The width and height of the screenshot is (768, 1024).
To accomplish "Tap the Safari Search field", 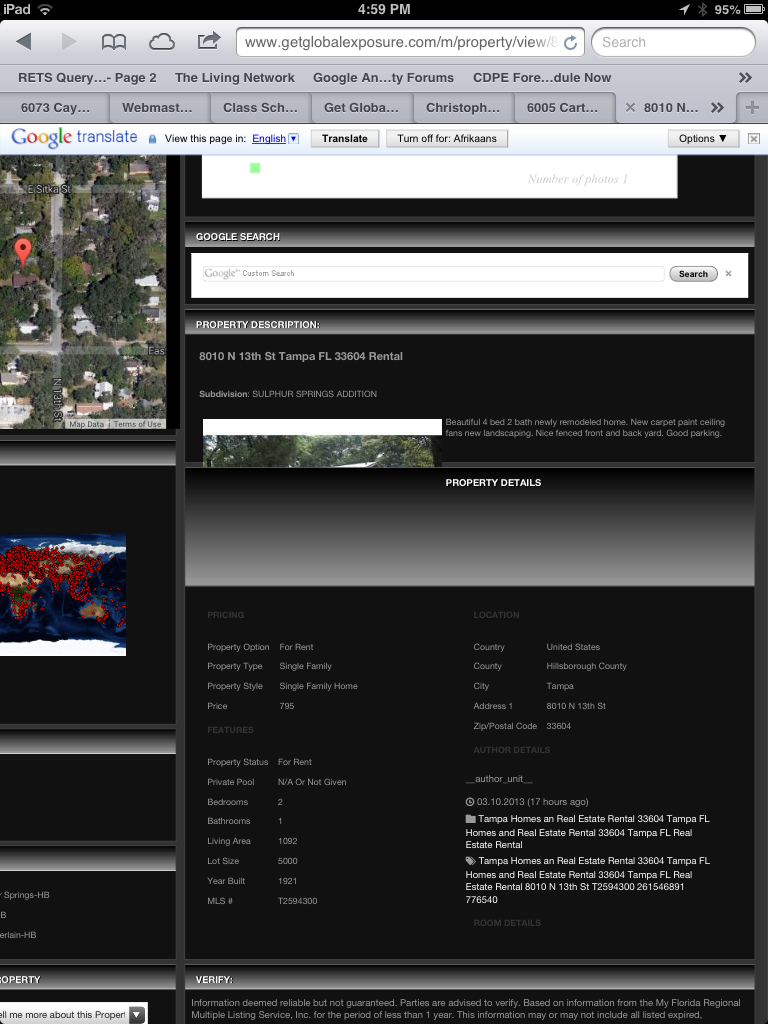I will coord(672,42).
